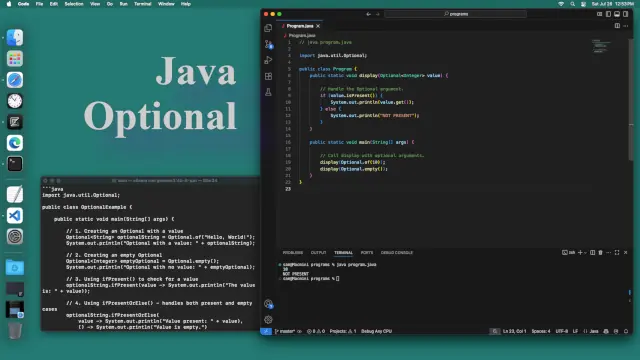Open the Trash in the Dock
Screen dimensions: 640x360
click(x=15, y=331)
